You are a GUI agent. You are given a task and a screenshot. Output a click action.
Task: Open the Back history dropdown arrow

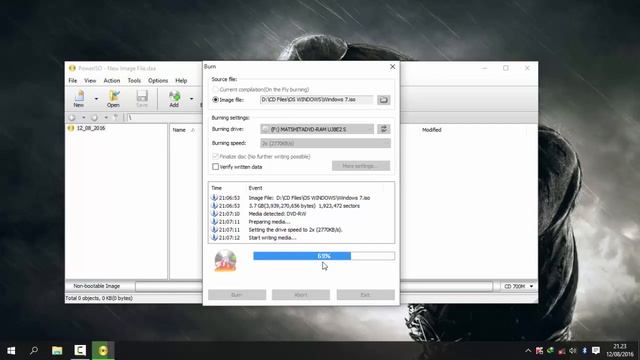(x=84, y=118)
